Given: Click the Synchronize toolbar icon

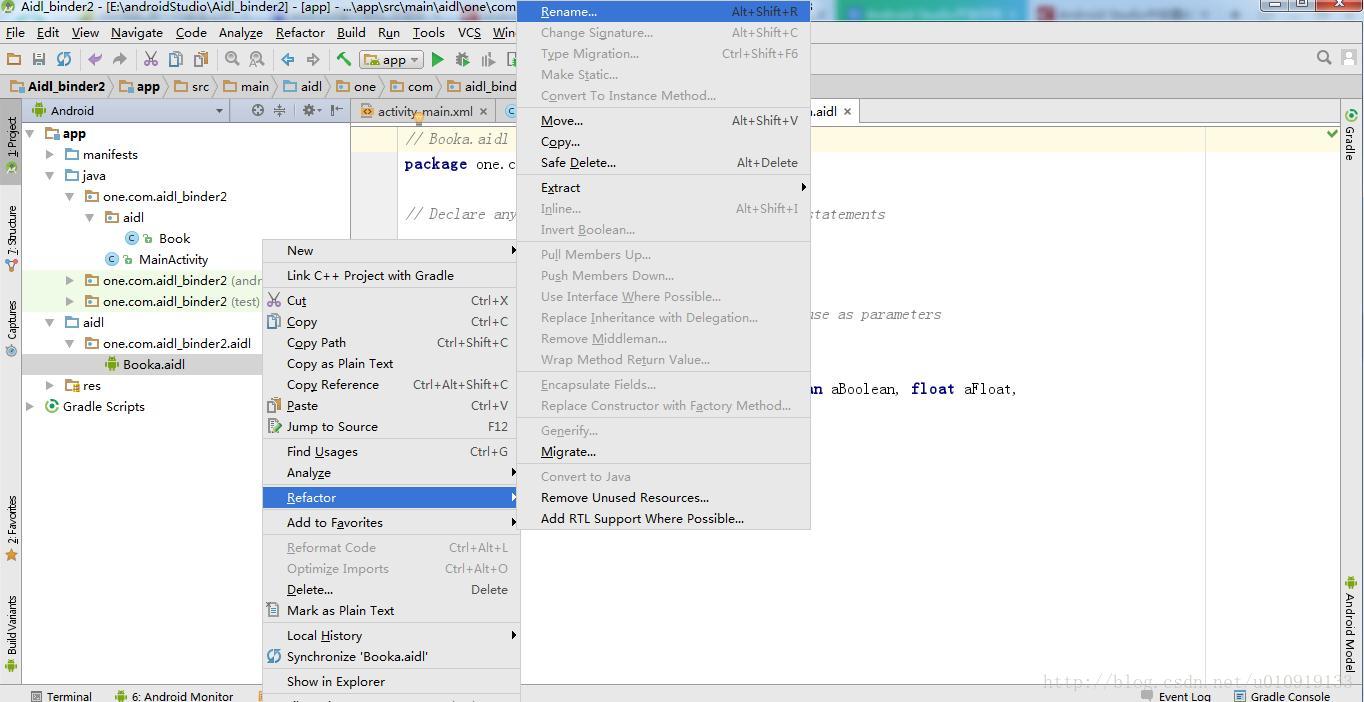Looking at the screenshot, I should point(64,60).
